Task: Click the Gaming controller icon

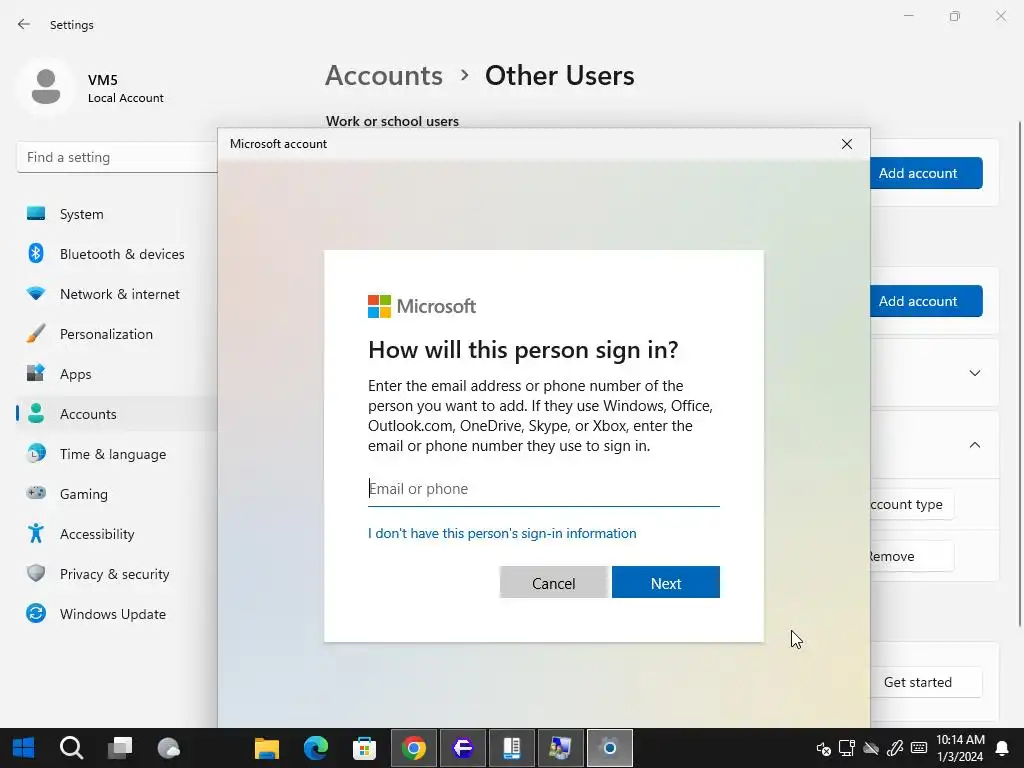Action: point(36,492)
